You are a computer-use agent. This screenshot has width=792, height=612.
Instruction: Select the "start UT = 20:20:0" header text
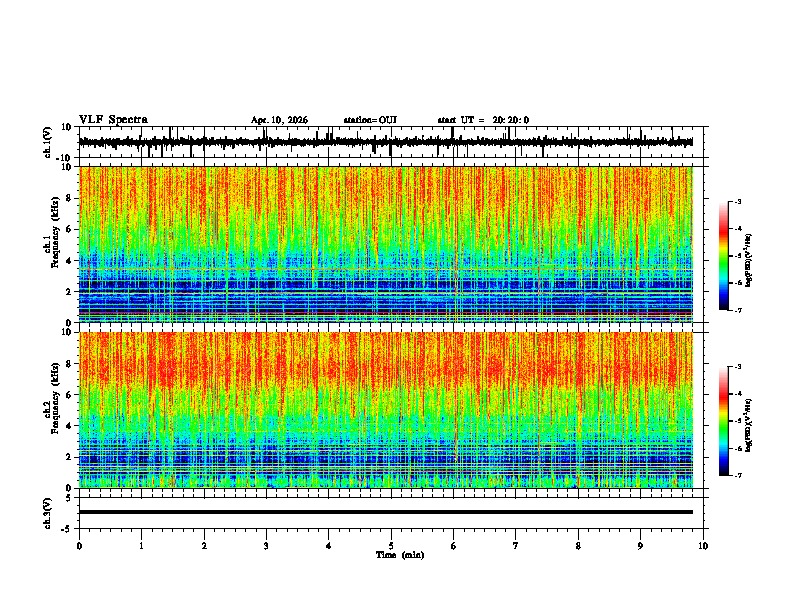pos(483,120)
